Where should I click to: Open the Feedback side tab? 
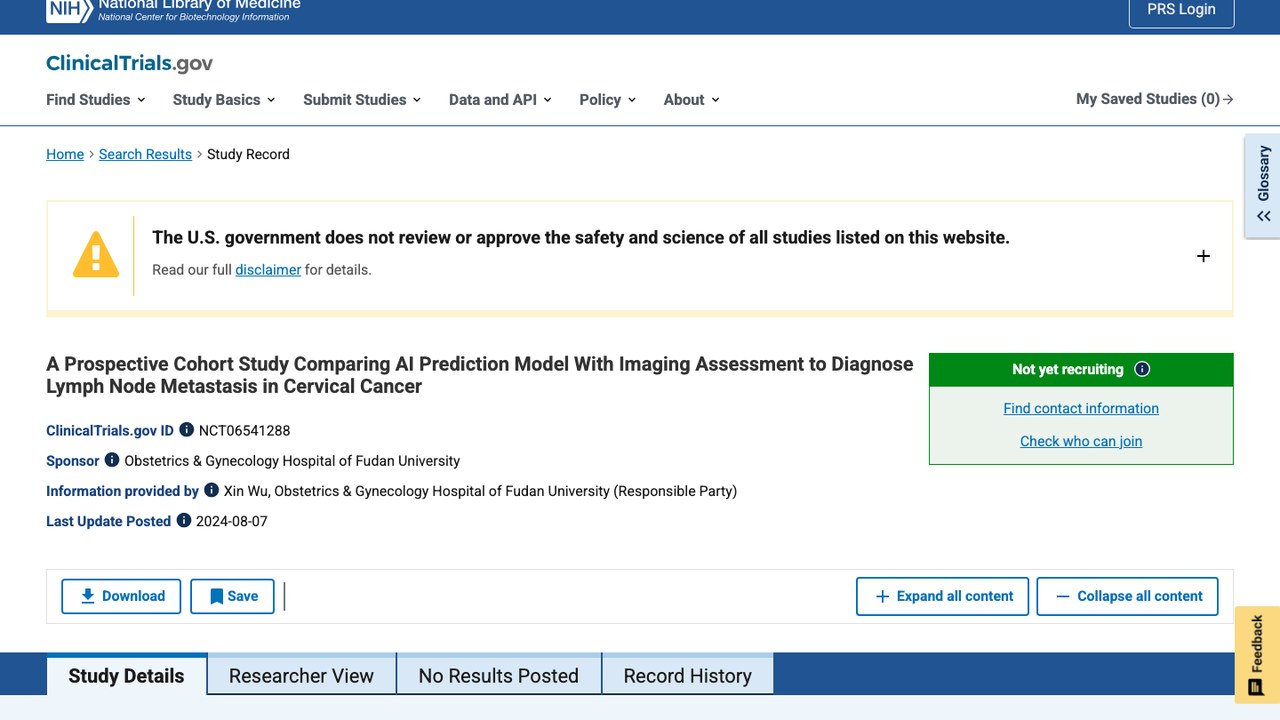tap(1257, 655)
